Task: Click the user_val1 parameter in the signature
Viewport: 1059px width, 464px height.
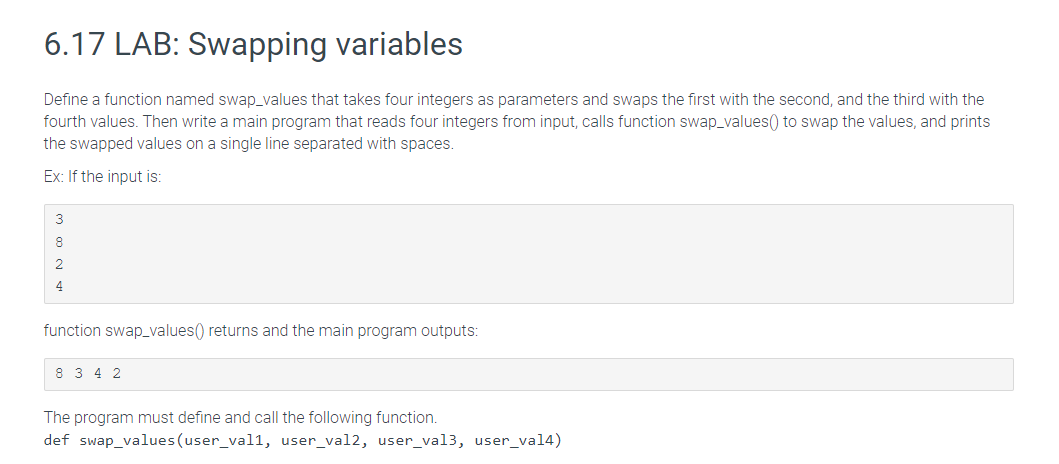Action: 225,441
